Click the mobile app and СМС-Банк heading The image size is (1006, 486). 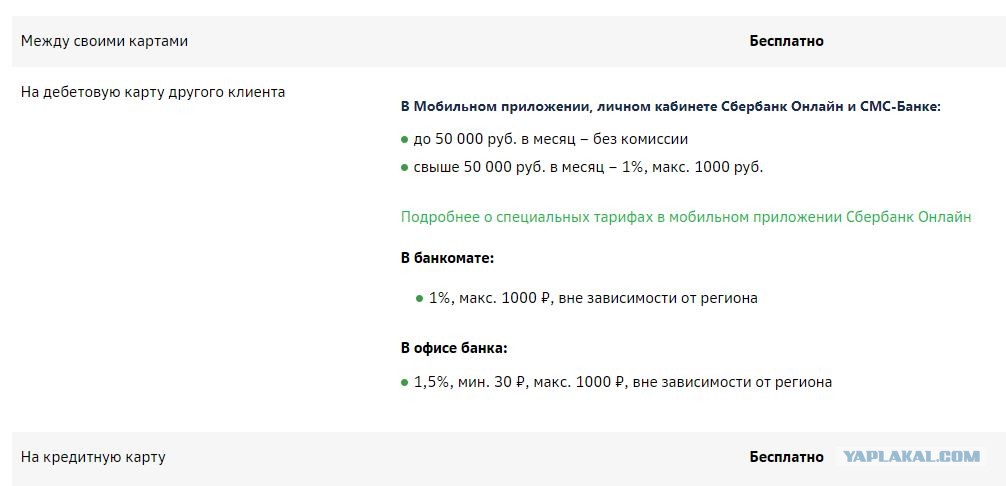coord(670,107)
